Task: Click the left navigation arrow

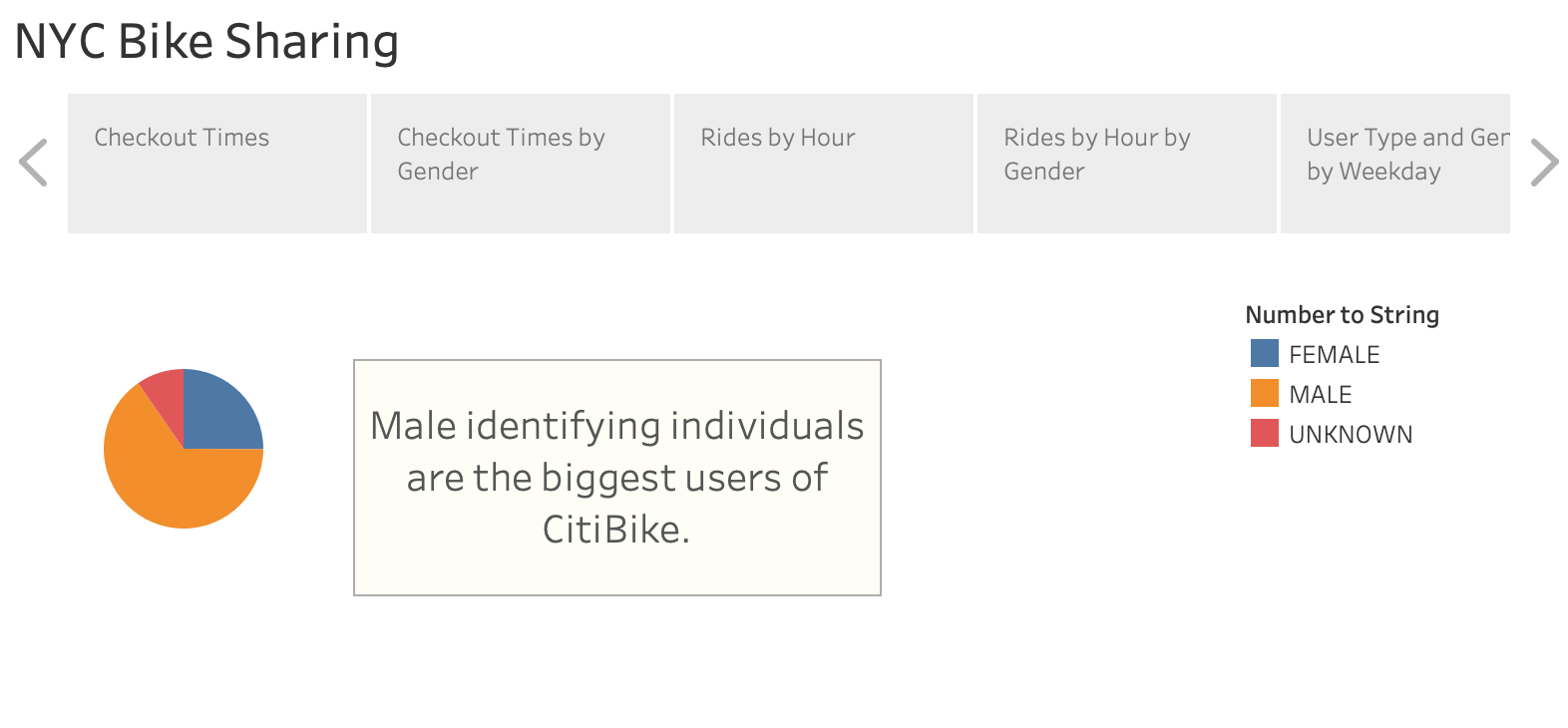Action: [33, 161]
